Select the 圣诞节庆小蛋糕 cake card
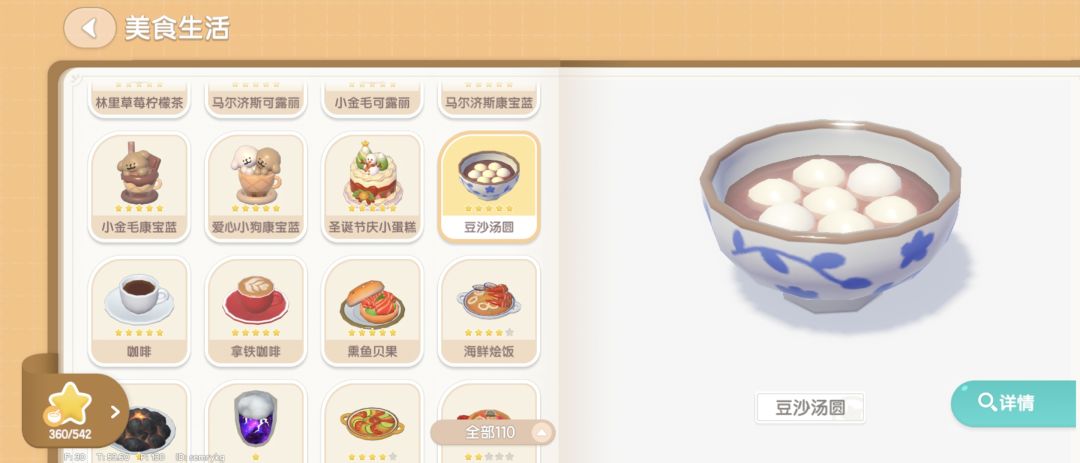 [x=373, y=186]
